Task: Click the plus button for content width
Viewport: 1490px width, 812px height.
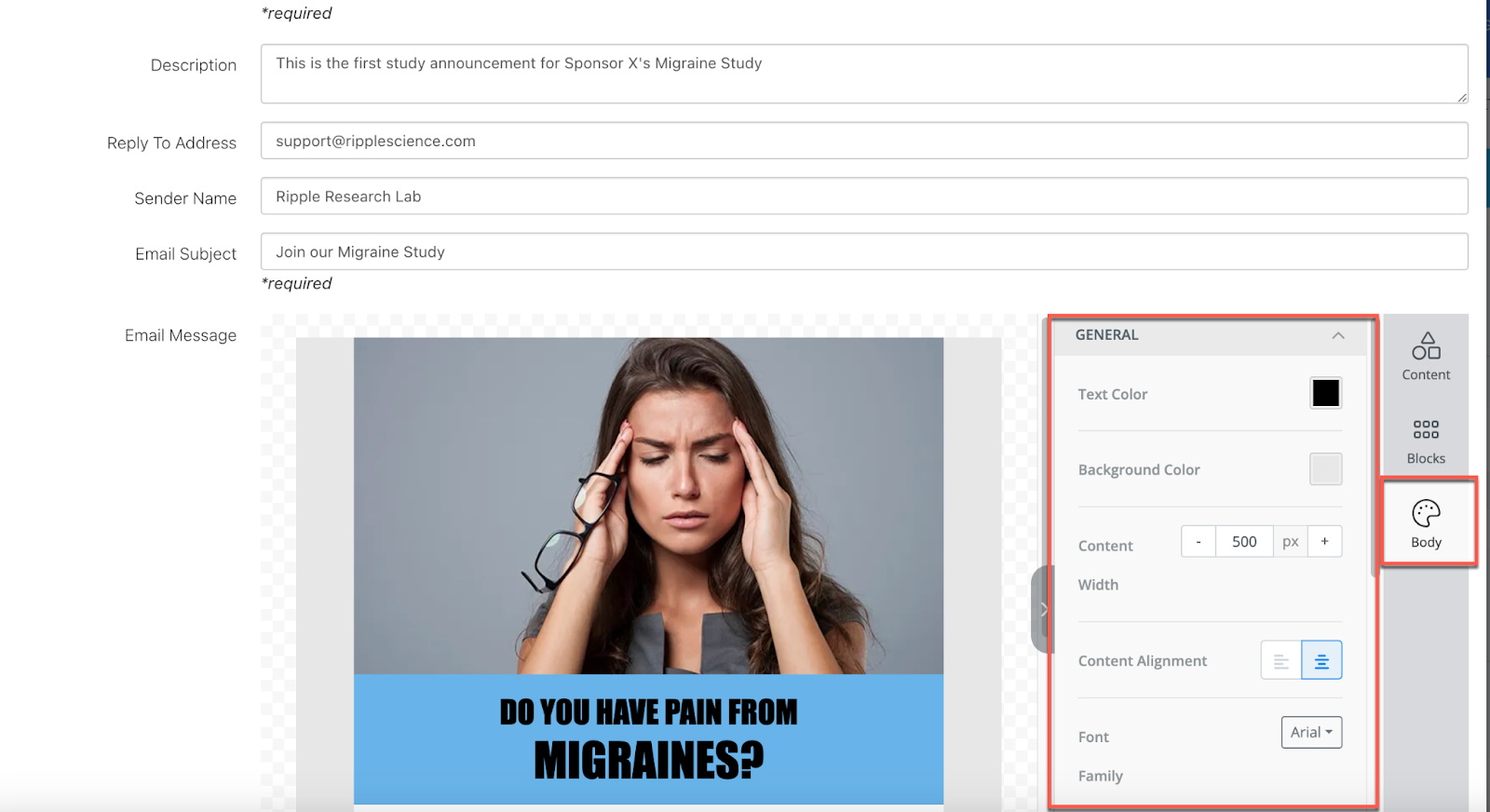Action: coord(1324,542)
